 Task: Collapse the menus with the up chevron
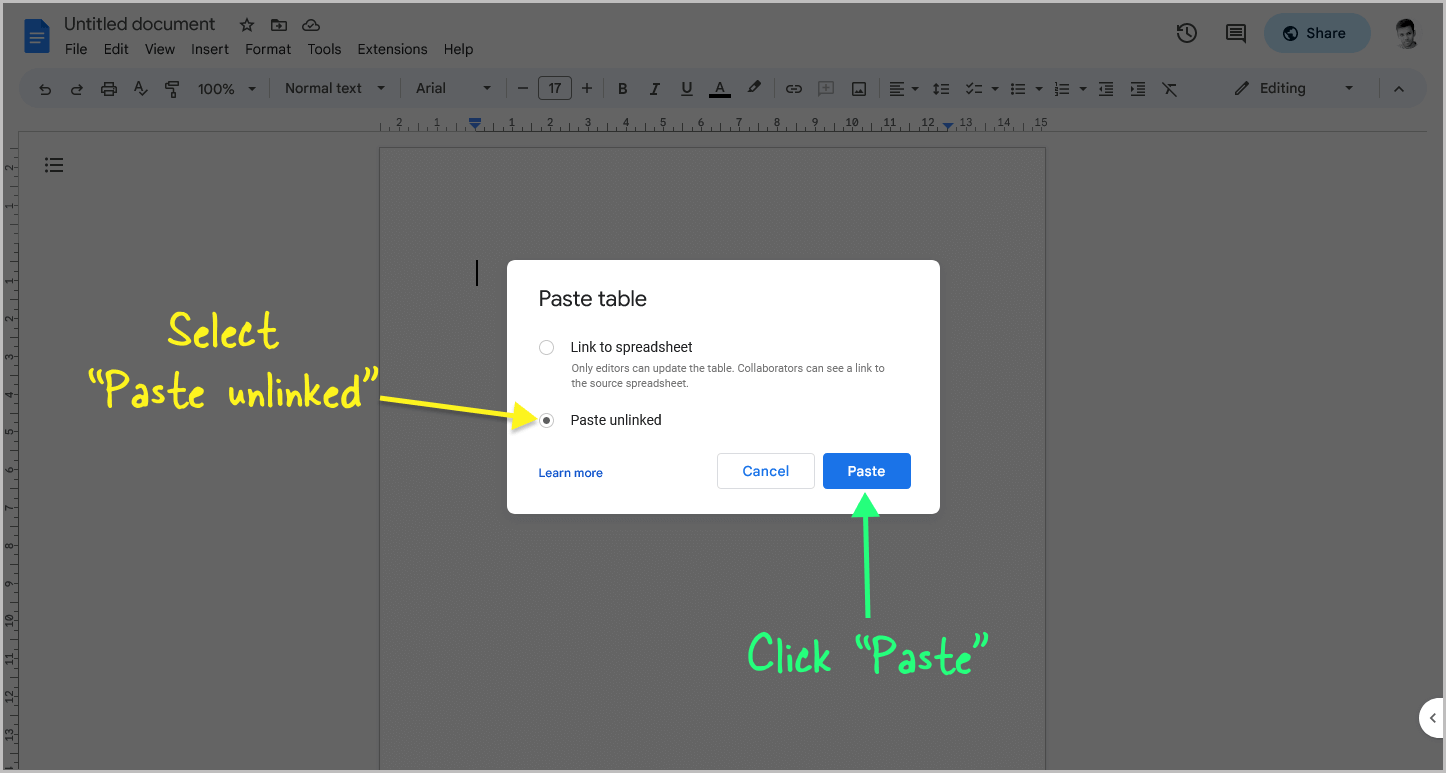point(1399,89)
